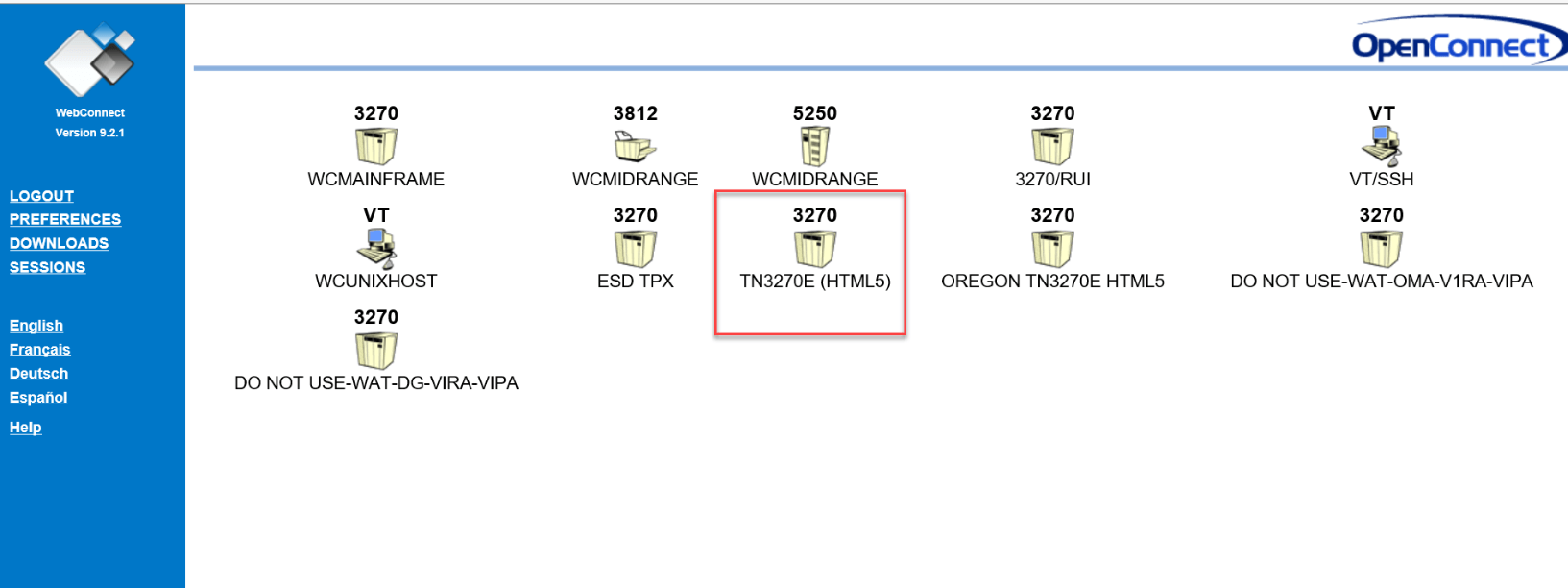Click the TN3270E (HTML5) label text
The image size is (1568, 588).
coord(815,282)
